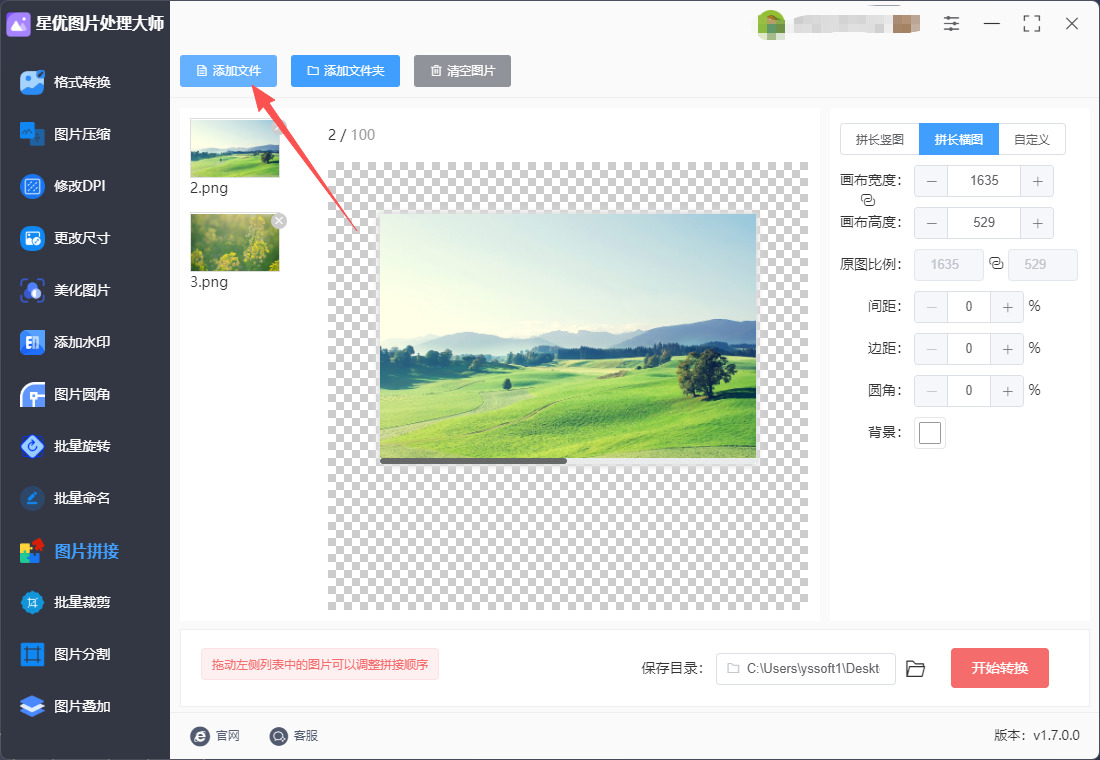Click the 2 / 100 image counter
The width and height of the screenshot is (1100, 760).
tap(351, 135)
